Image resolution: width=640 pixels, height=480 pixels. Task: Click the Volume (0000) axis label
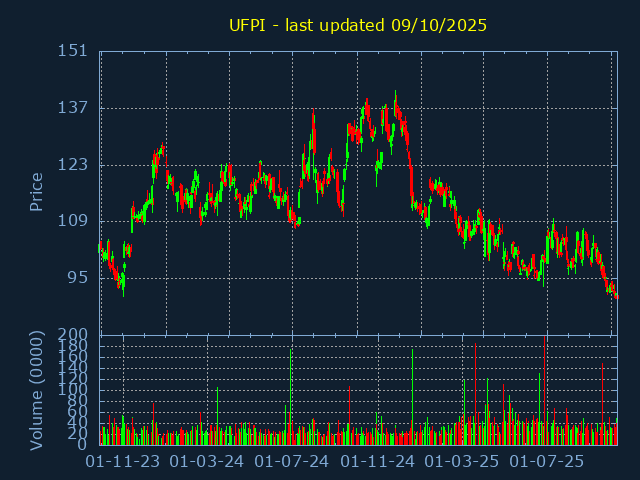[x=36, y=389]
